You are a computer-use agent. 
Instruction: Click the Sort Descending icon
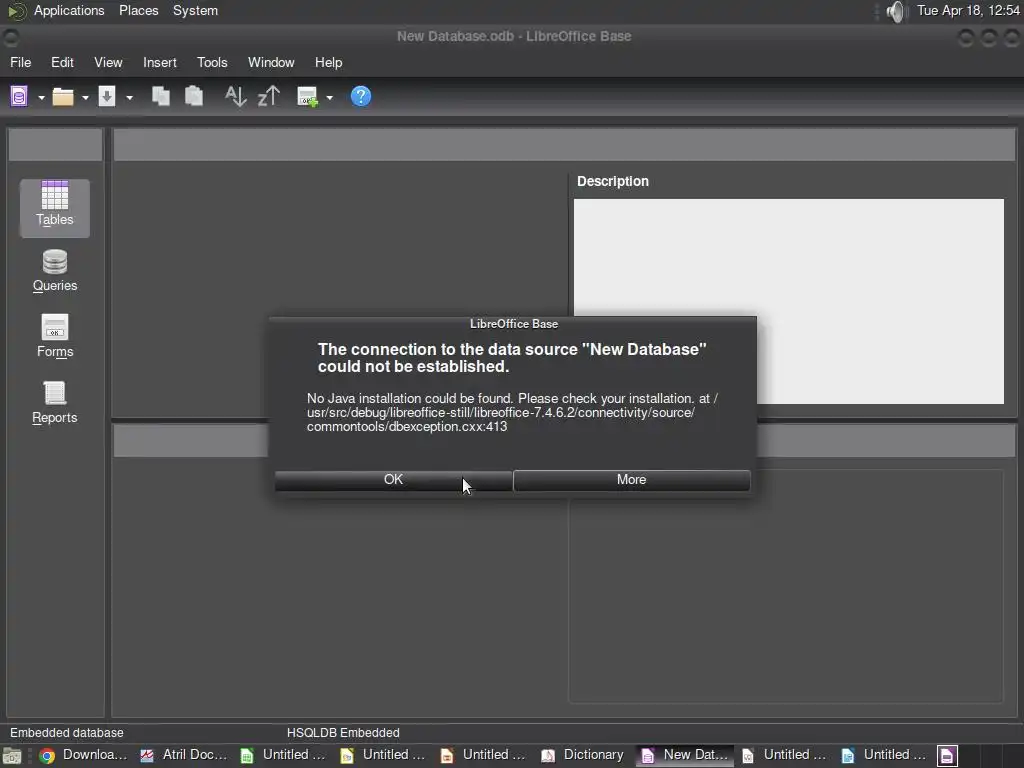coord(269,96)
